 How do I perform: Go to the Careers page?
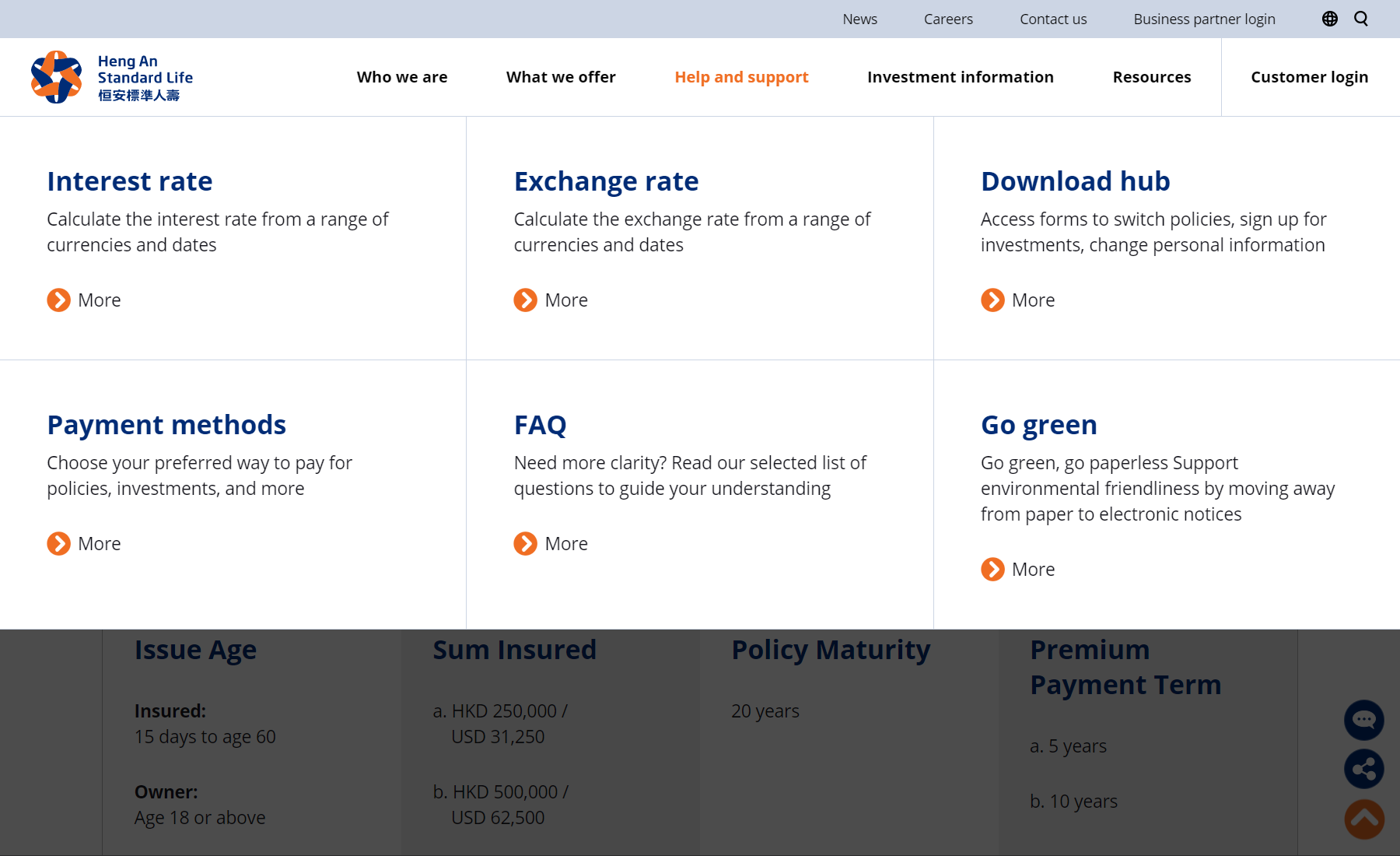[x=948, y=19]
